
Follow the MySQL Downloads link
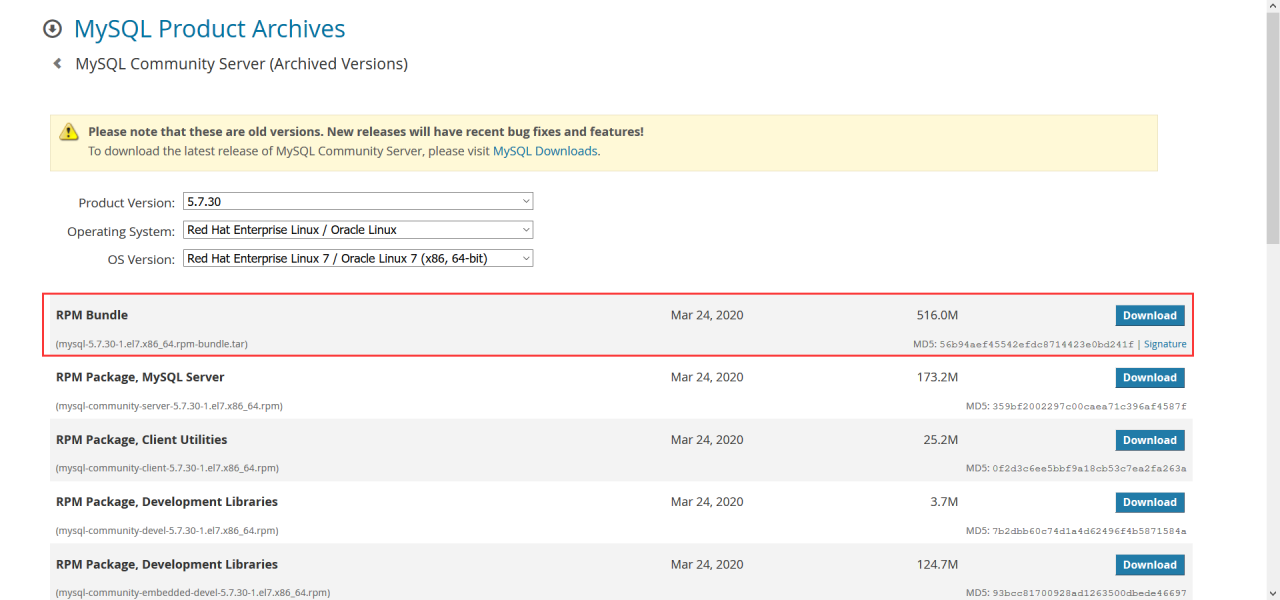[x=545, y=151]
